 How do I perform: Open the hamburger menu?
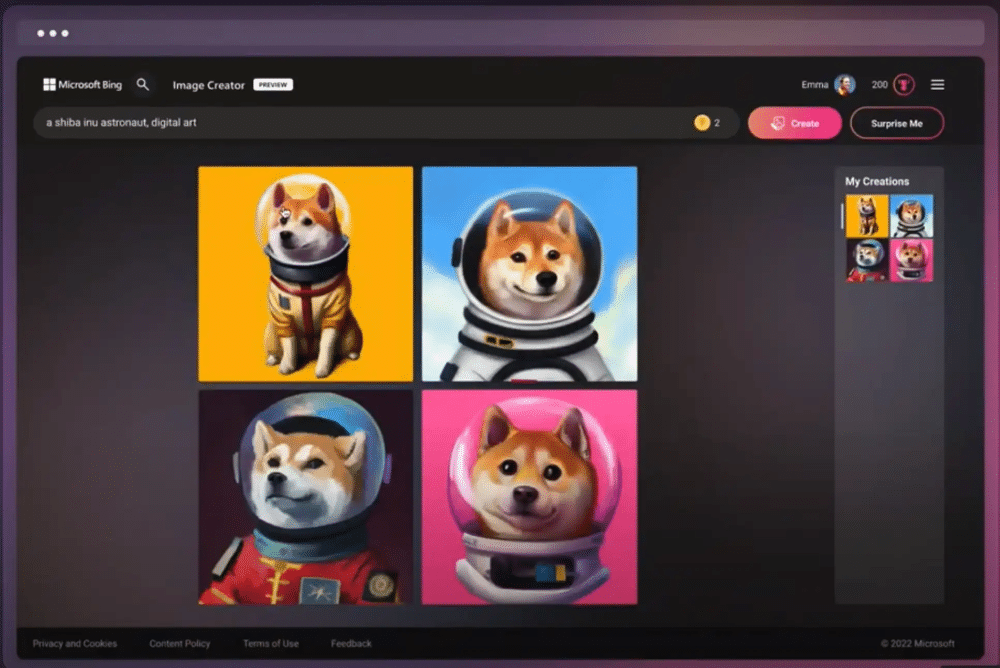coord(937,84)
